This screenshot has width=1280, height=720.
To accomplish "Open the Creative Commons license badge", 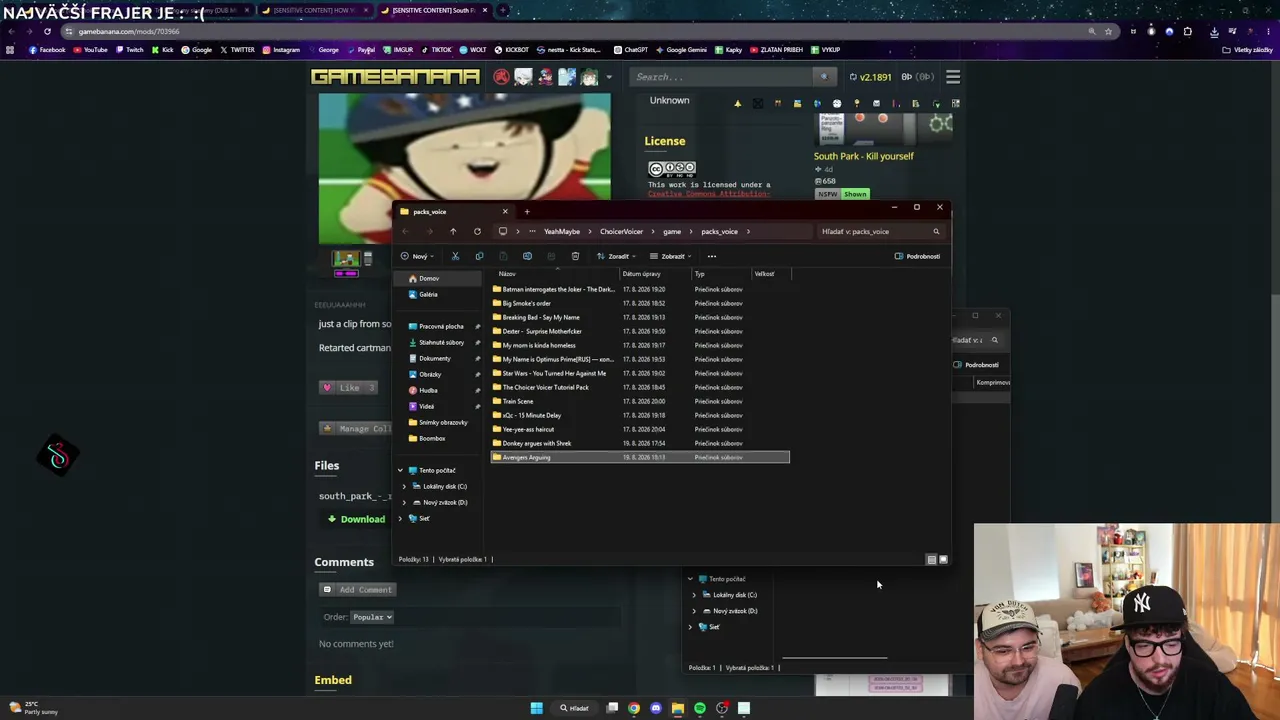I will (x=672, y=169).
